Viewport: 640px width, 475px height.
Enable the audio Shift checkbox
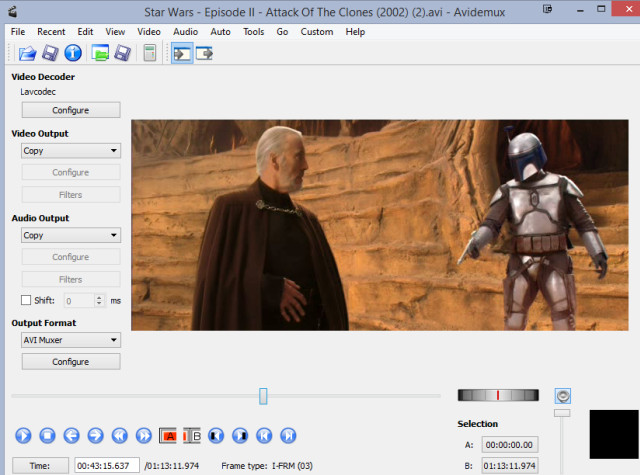click(x=26, y=300)
